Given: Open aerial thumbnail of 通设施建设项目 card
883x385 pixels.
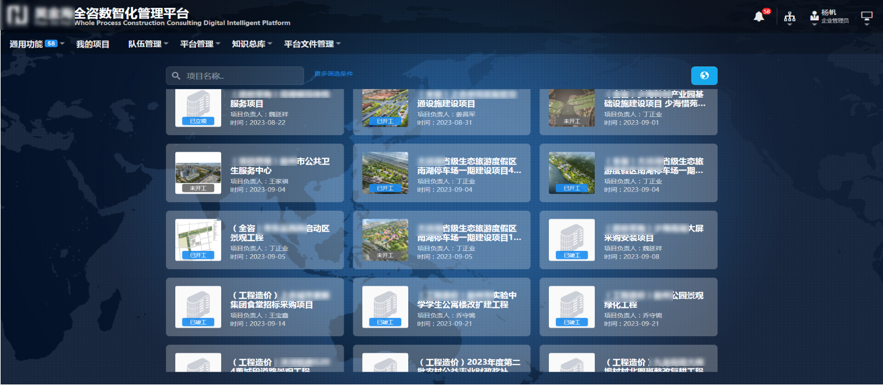Looking at the screenshot, I should [385, 108].
